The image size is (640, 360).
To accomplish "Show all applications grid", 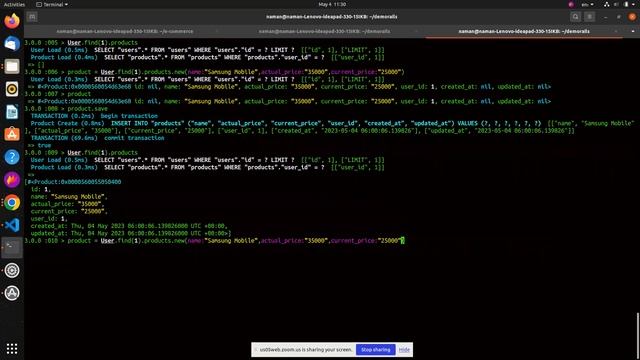I will point(12,348).
